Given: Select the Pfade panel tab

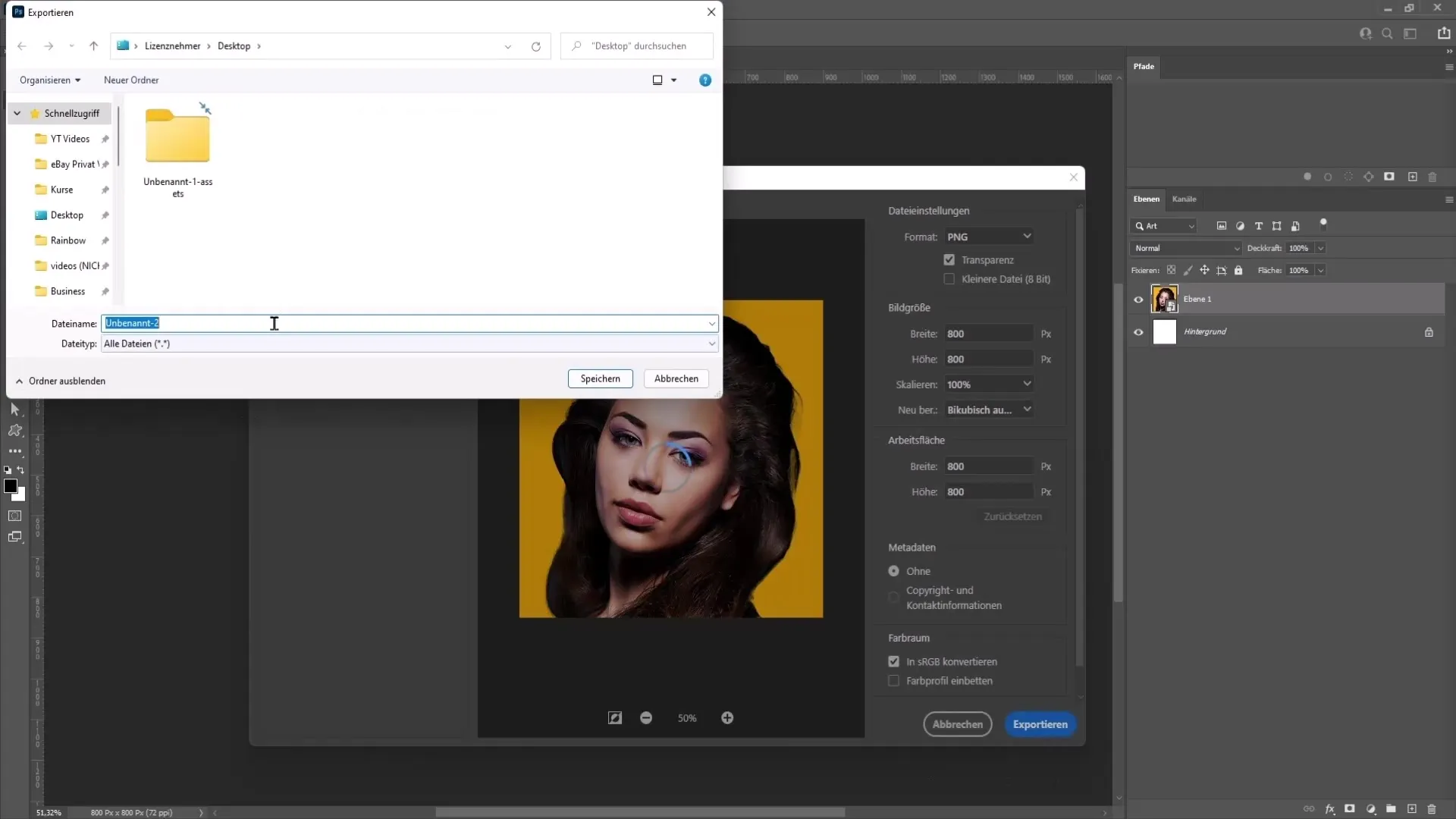Looking at the screenshot, I should (x=1144, y=67).
